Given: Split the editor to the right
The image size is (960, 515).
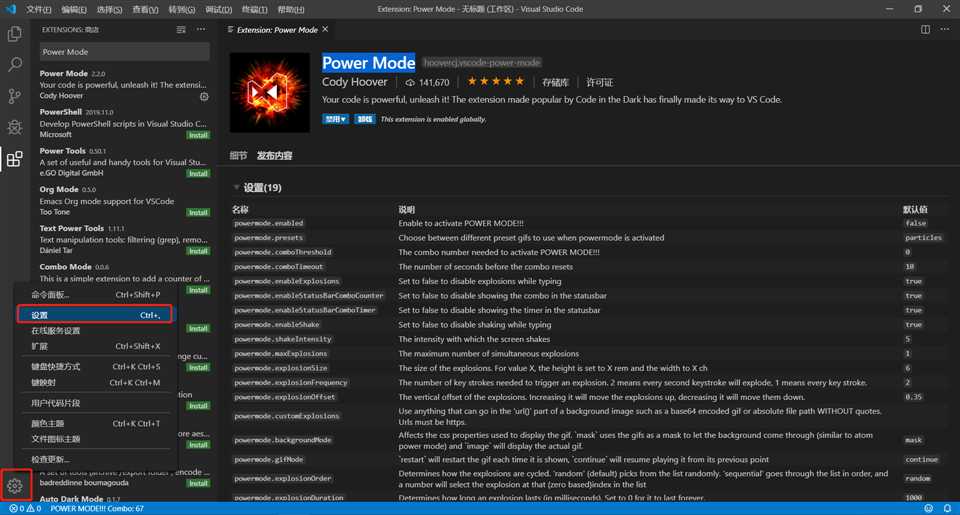Looking at the screenshot, I should click(x=925, y=29).
